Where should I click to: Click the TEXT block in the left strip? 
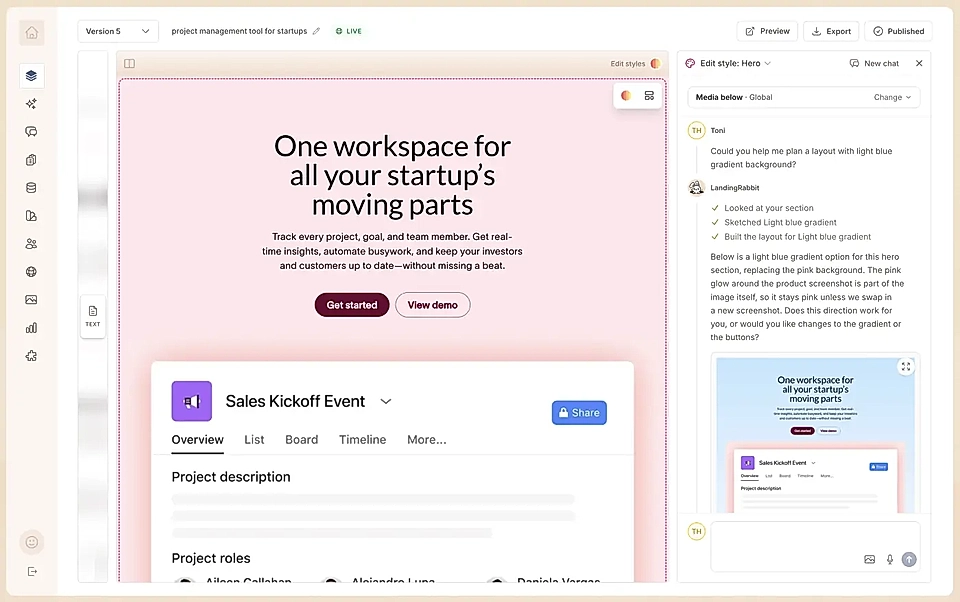(93, 317)
